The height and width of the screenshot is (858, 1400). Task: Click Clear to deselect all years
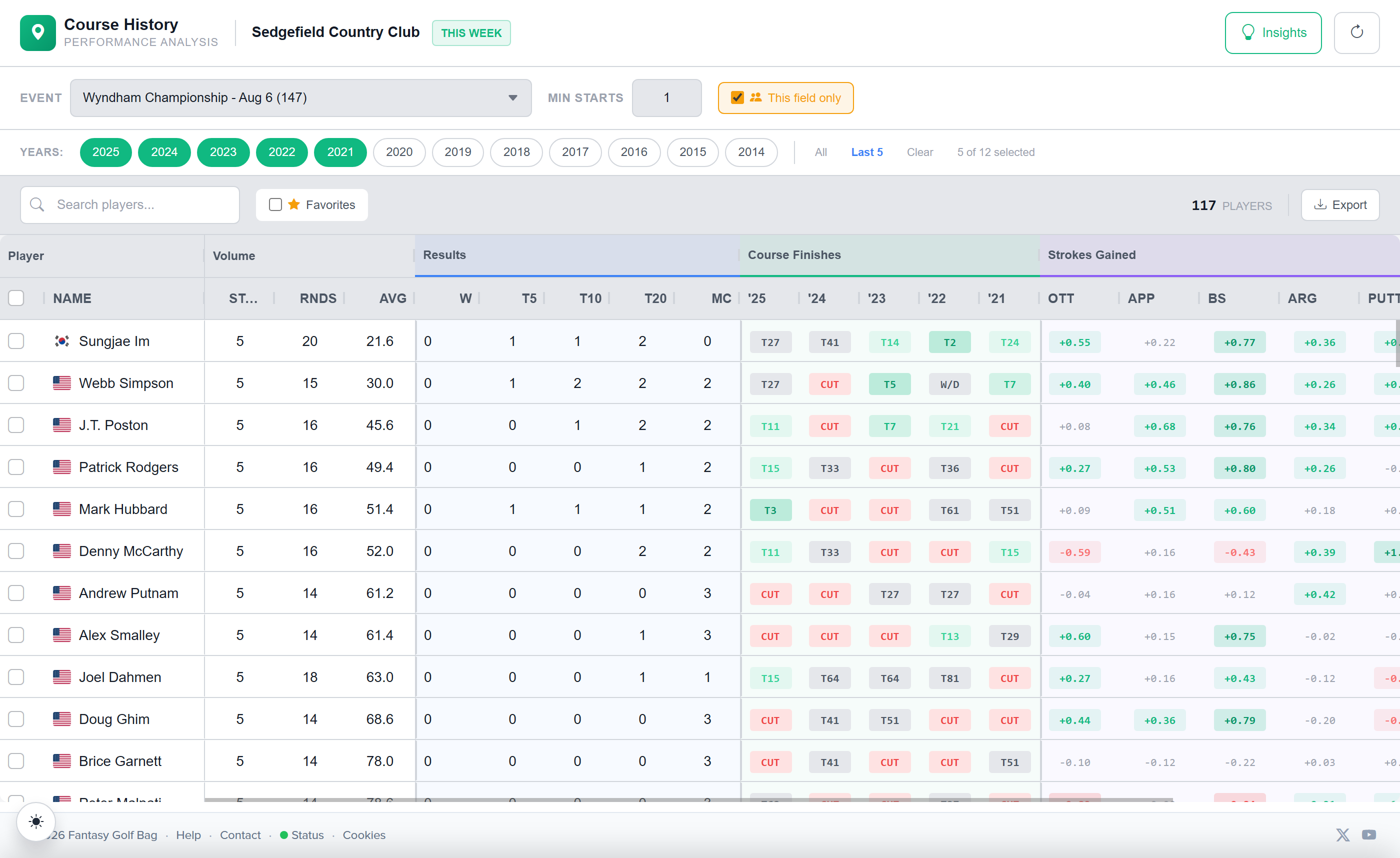(919, 152)
